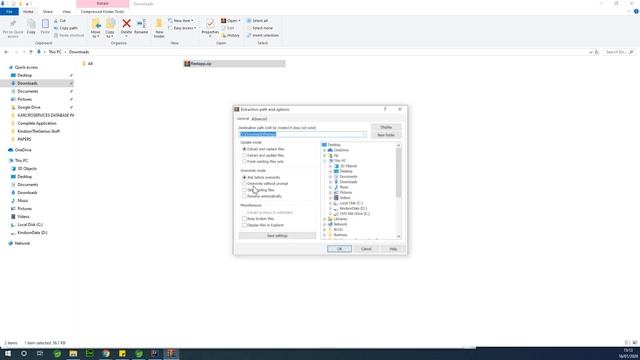Click the Rename icon in the ribbon

point(141,24)
